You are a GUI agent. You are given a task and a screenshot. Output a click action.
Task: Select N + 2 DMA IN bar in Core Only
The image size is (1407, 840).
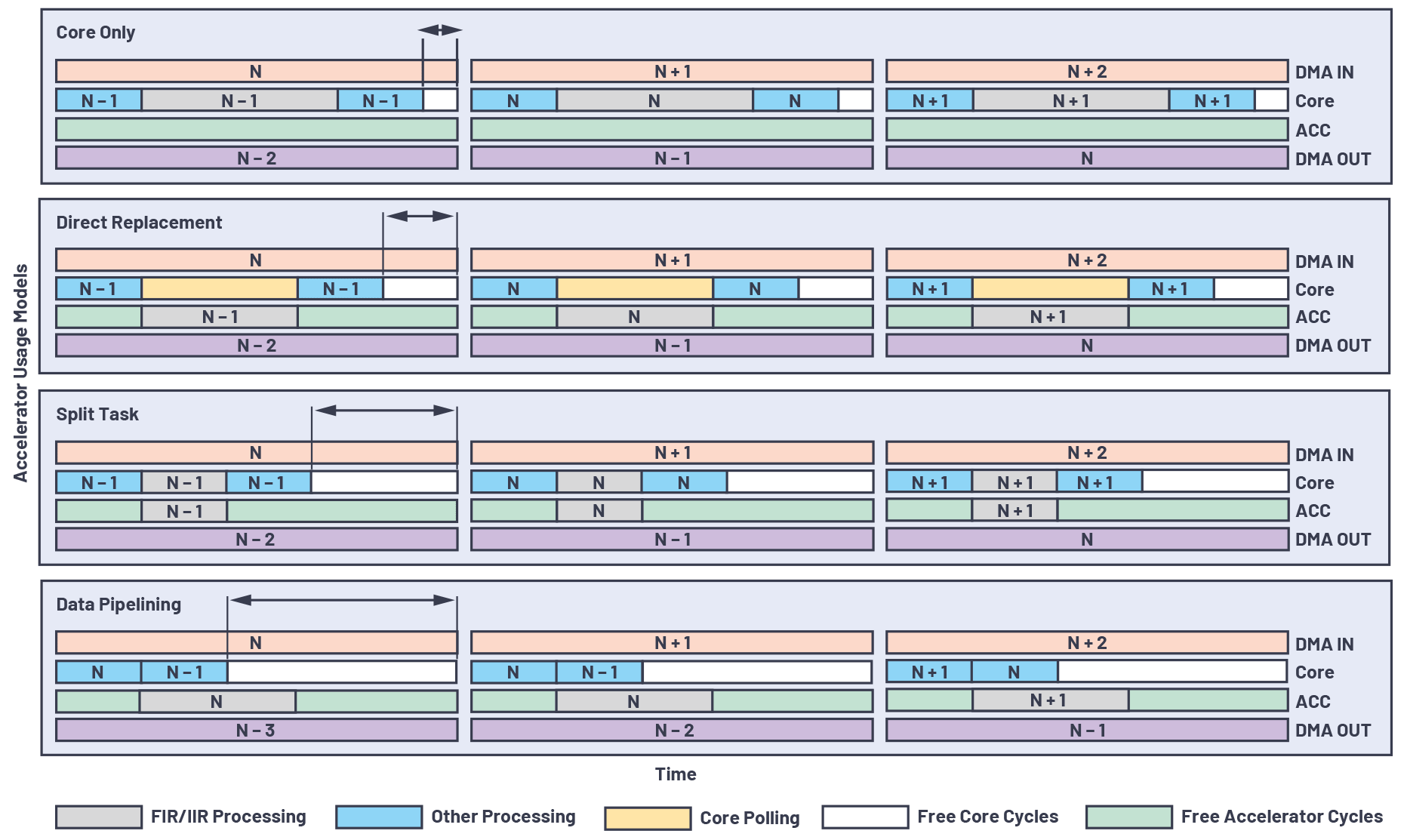(1087, 72)
